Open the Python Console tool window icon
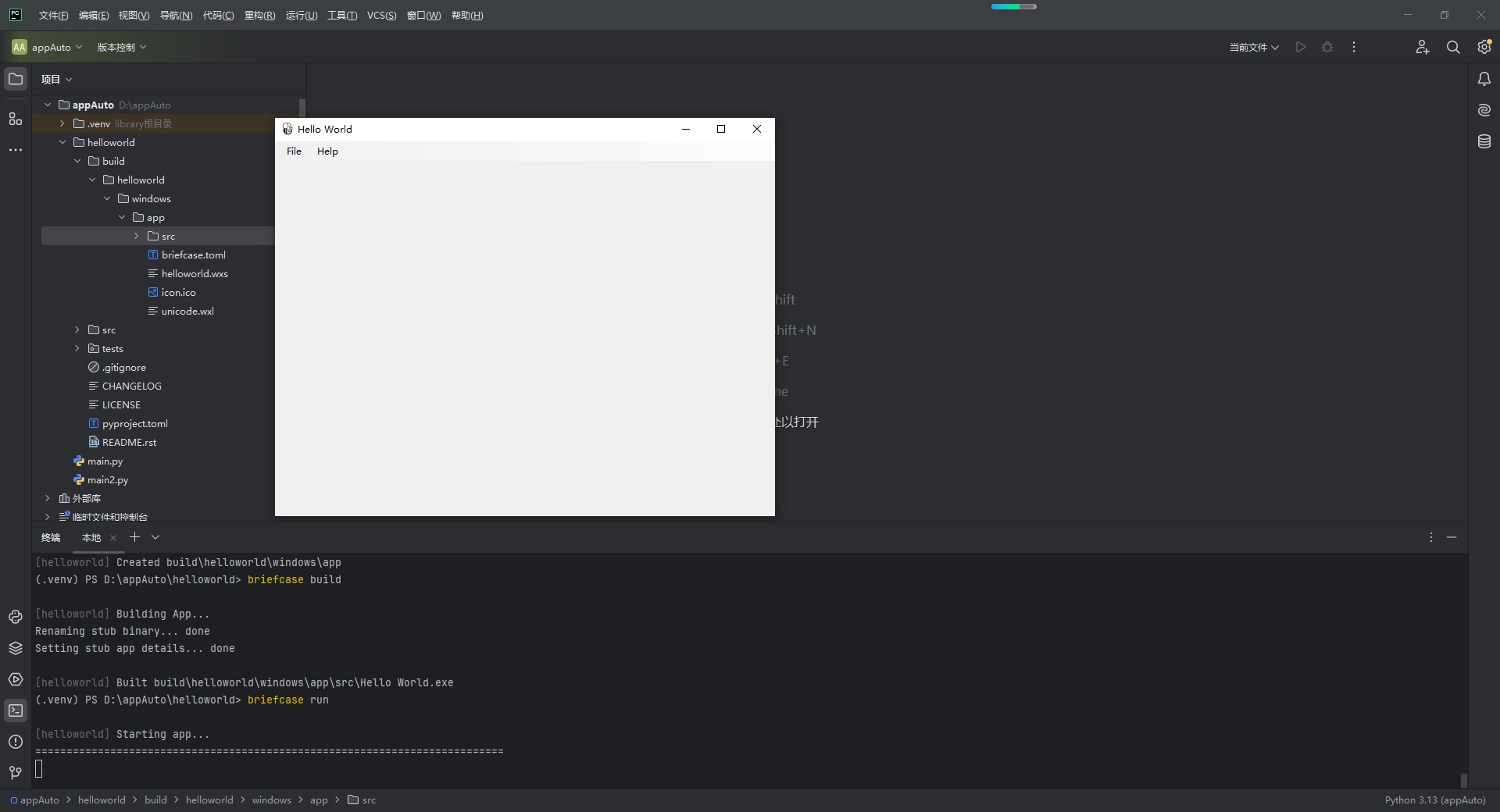Screen dimensions: 1500x812 tap(16, 617)
